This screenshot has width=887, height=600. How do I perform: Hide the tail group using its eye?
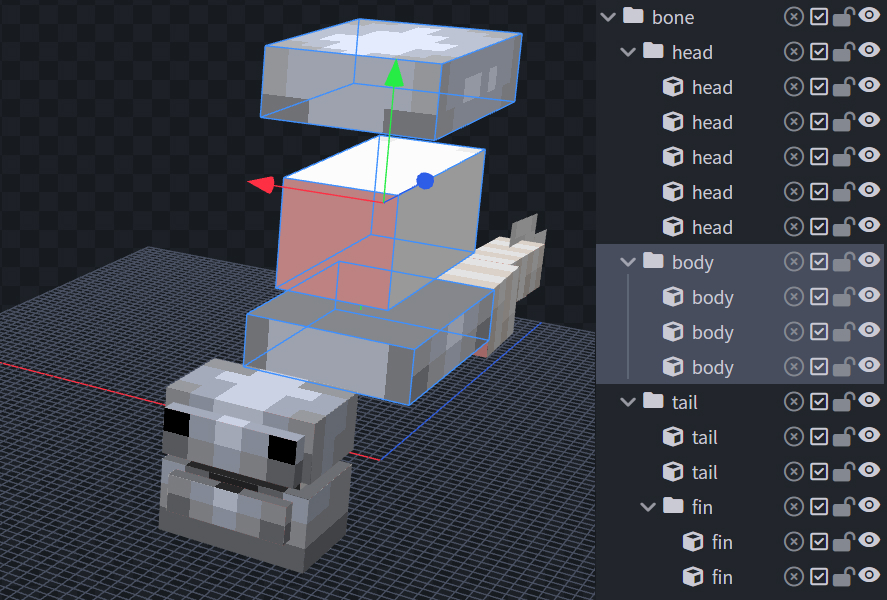tap(869, 400)
